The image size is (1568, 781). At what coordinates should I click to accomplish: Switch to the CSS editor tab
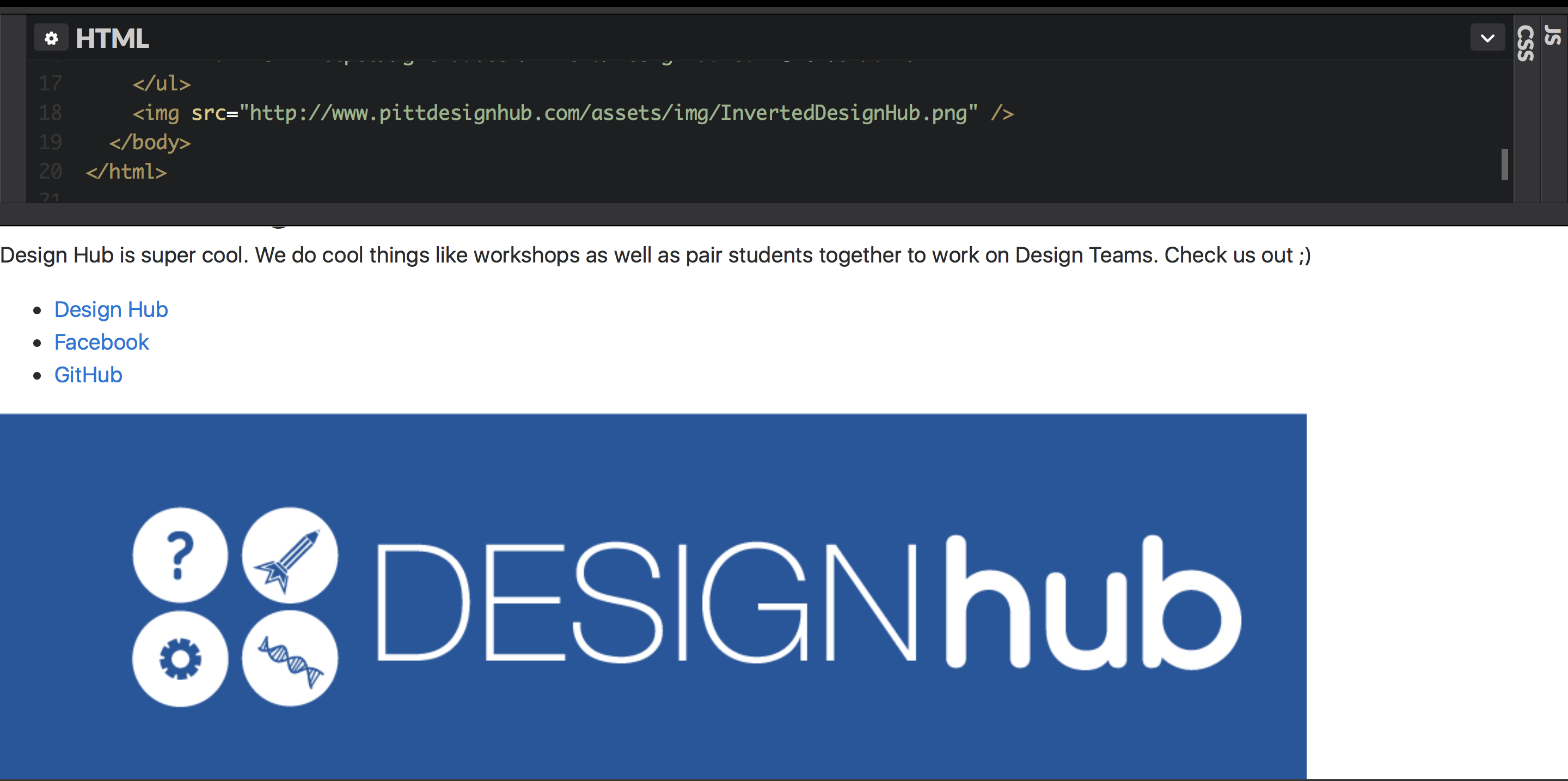point(1526,42)
